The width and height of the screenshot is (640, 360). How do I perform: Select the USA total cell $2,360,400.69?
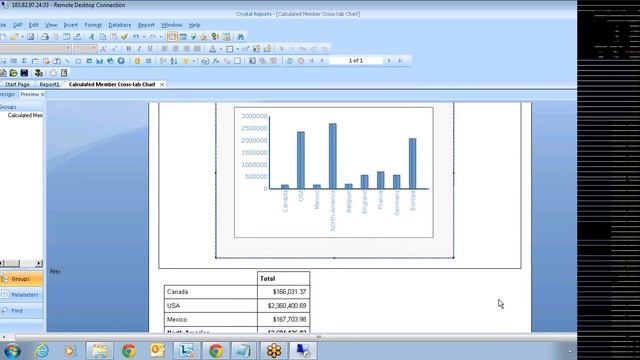(x=284, y=306)
